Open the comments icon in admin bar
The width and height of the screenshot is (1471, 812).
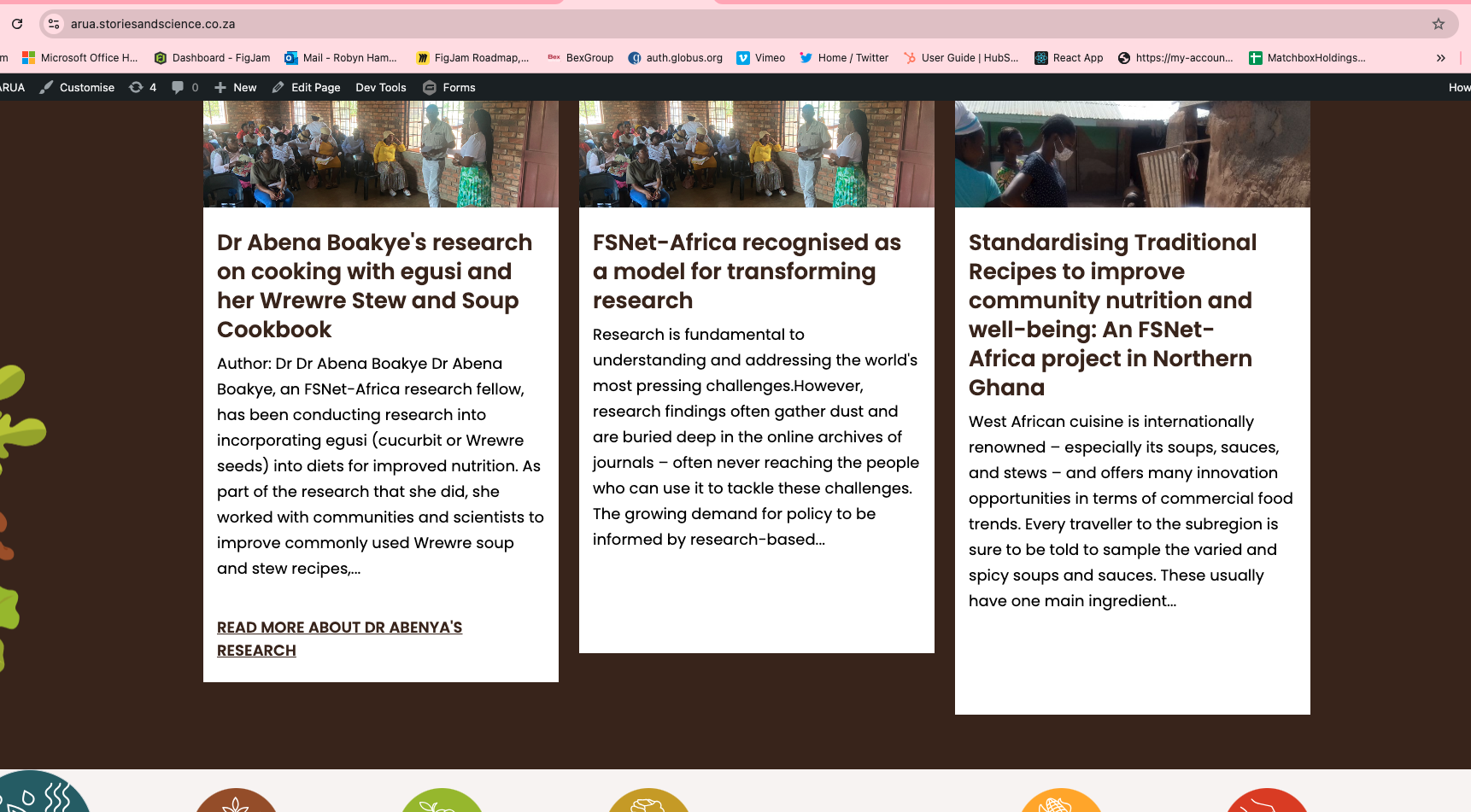click(185, 87)
